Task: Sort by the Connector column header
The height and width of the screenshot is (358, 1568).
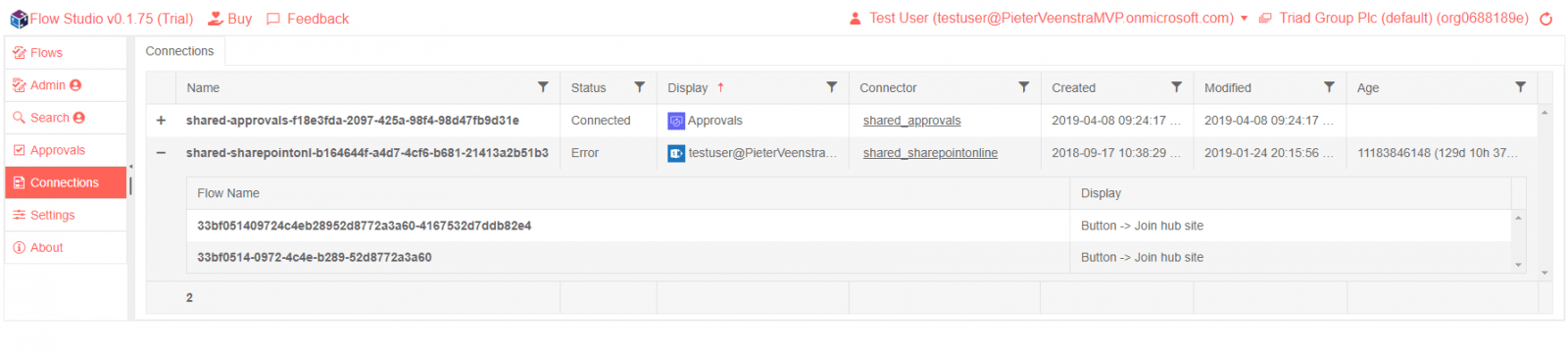Action: coord(888,87)
